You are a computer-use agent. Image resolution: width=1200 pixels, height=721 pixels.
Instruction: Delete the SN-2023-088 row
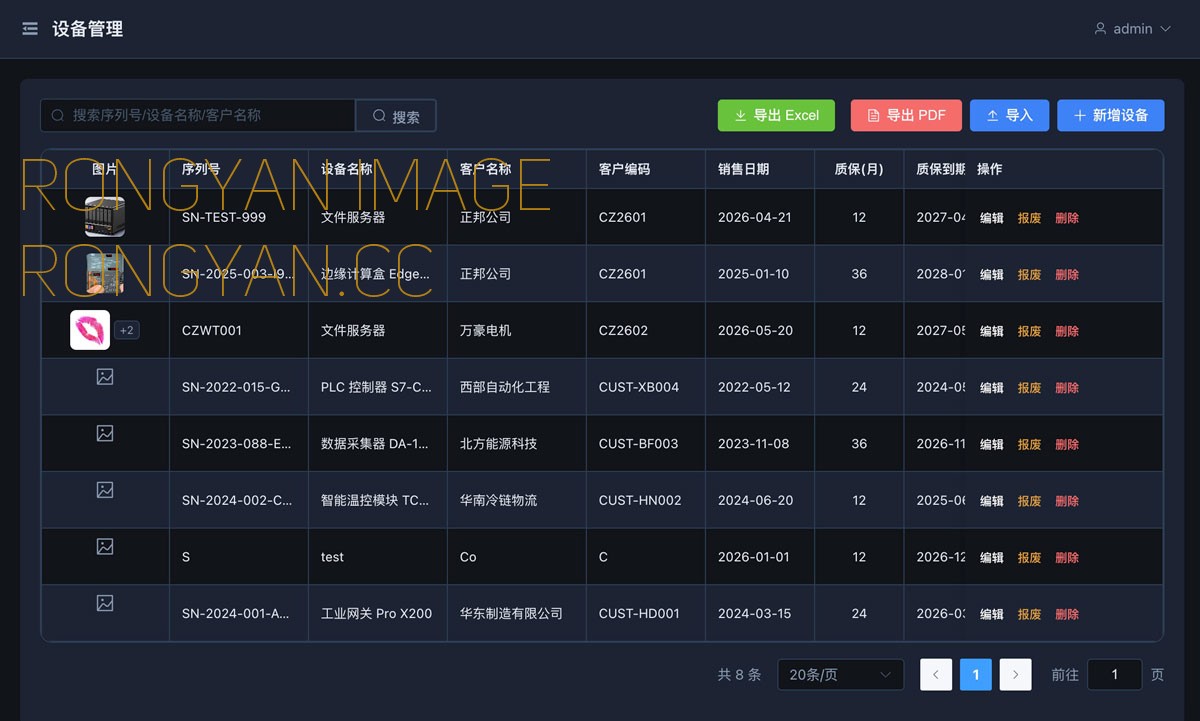point(1067,444)
